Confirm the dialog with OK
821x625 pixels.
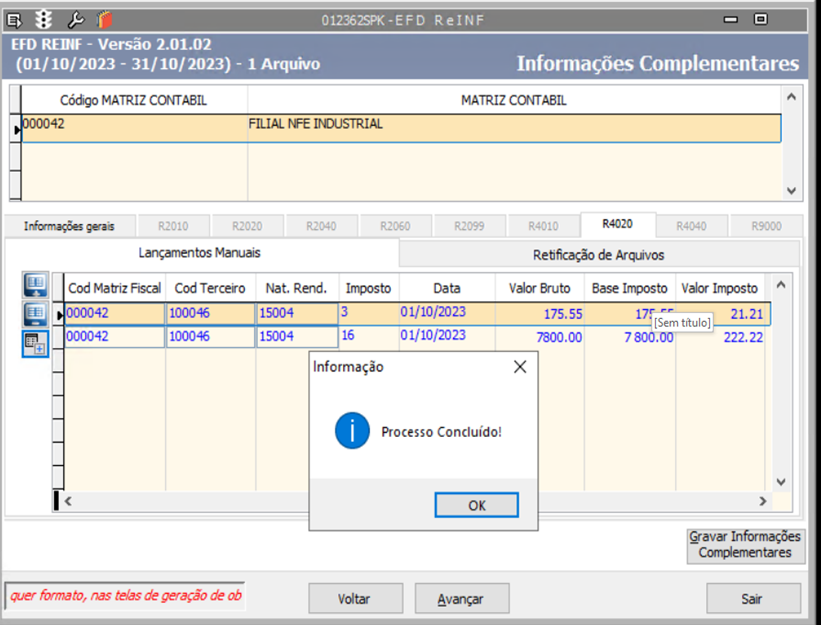click(476, 505)
